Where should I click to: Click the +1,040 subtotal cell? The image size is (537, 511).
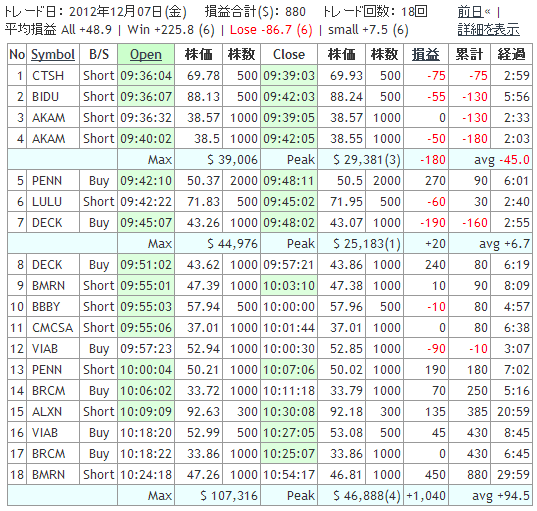426,496
